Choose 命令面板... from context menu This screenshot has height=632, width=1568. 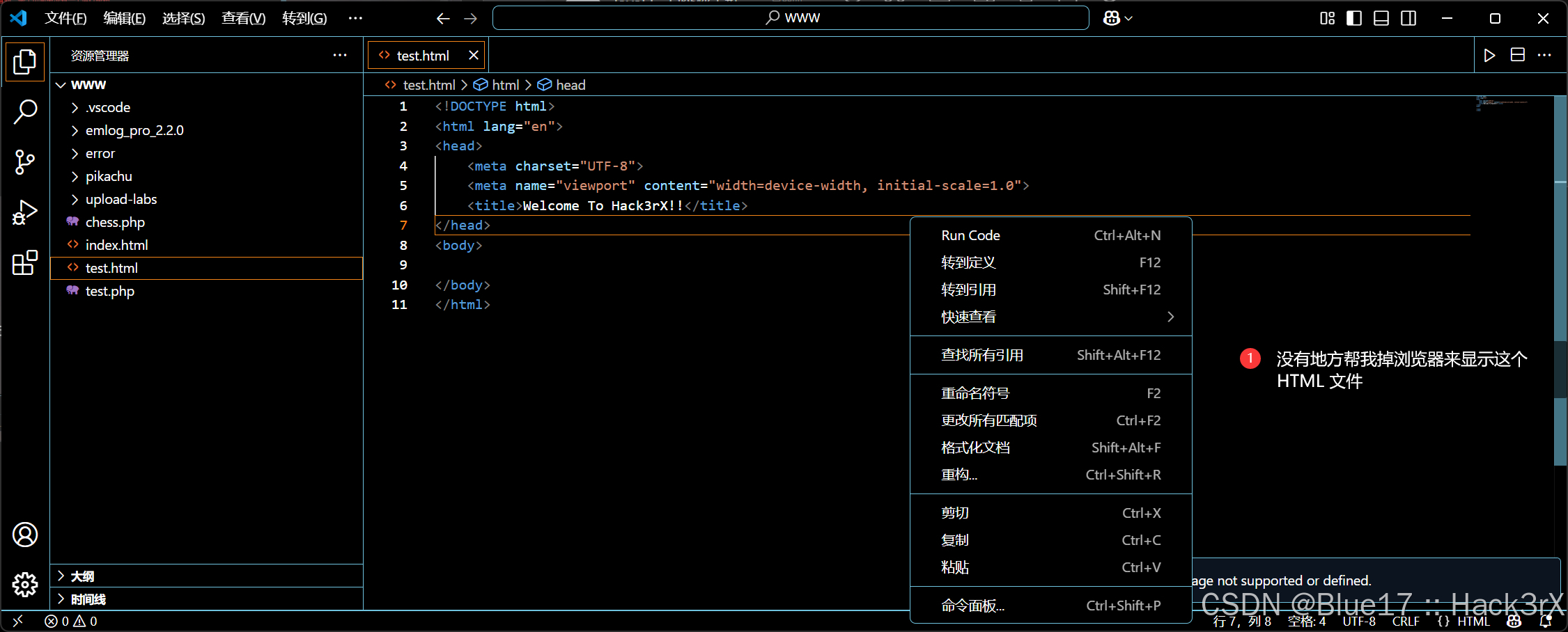tap(1051, 606)
